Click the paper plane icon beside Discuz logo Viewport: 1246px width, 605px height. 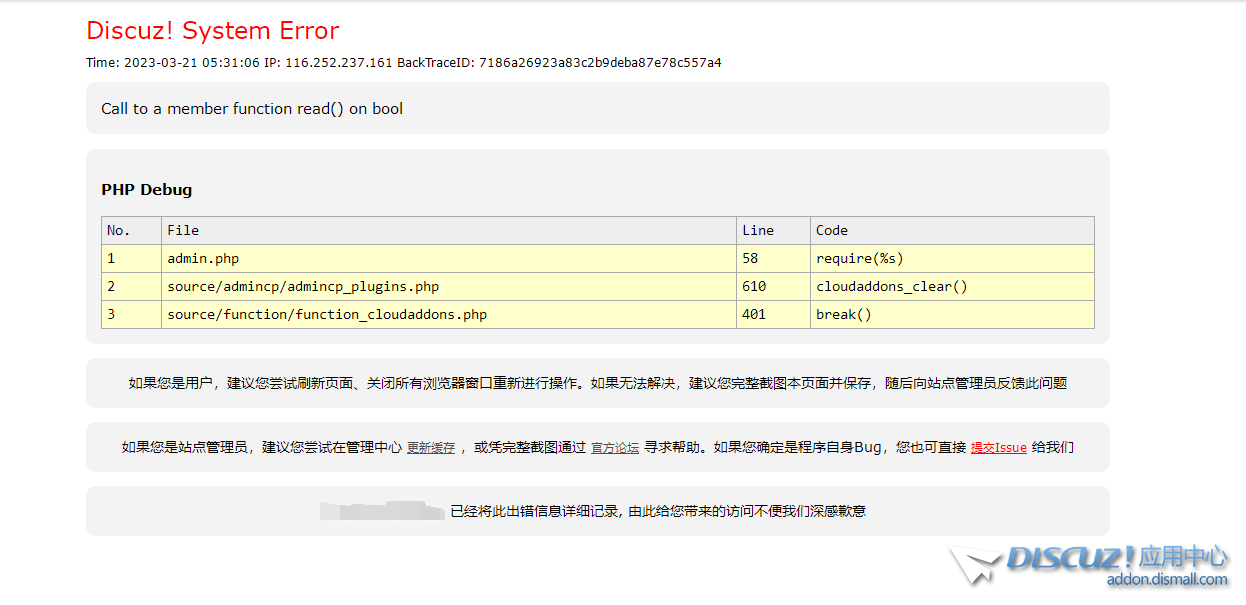974,564
